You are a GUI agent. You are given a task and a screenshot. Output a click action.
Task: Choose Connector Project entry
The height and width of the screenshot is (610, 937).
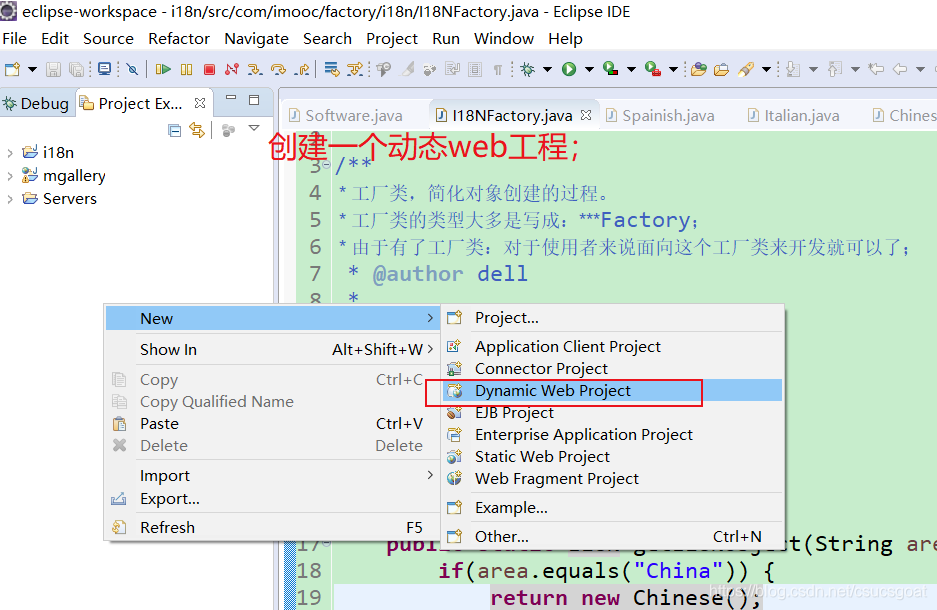(613, 369)
